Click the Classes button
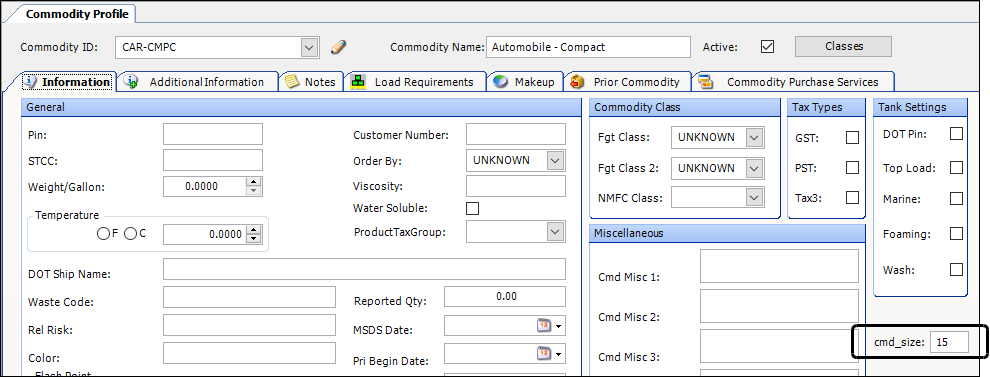The height and width of the screenshot is (377, 990). (x=844, y=46)
